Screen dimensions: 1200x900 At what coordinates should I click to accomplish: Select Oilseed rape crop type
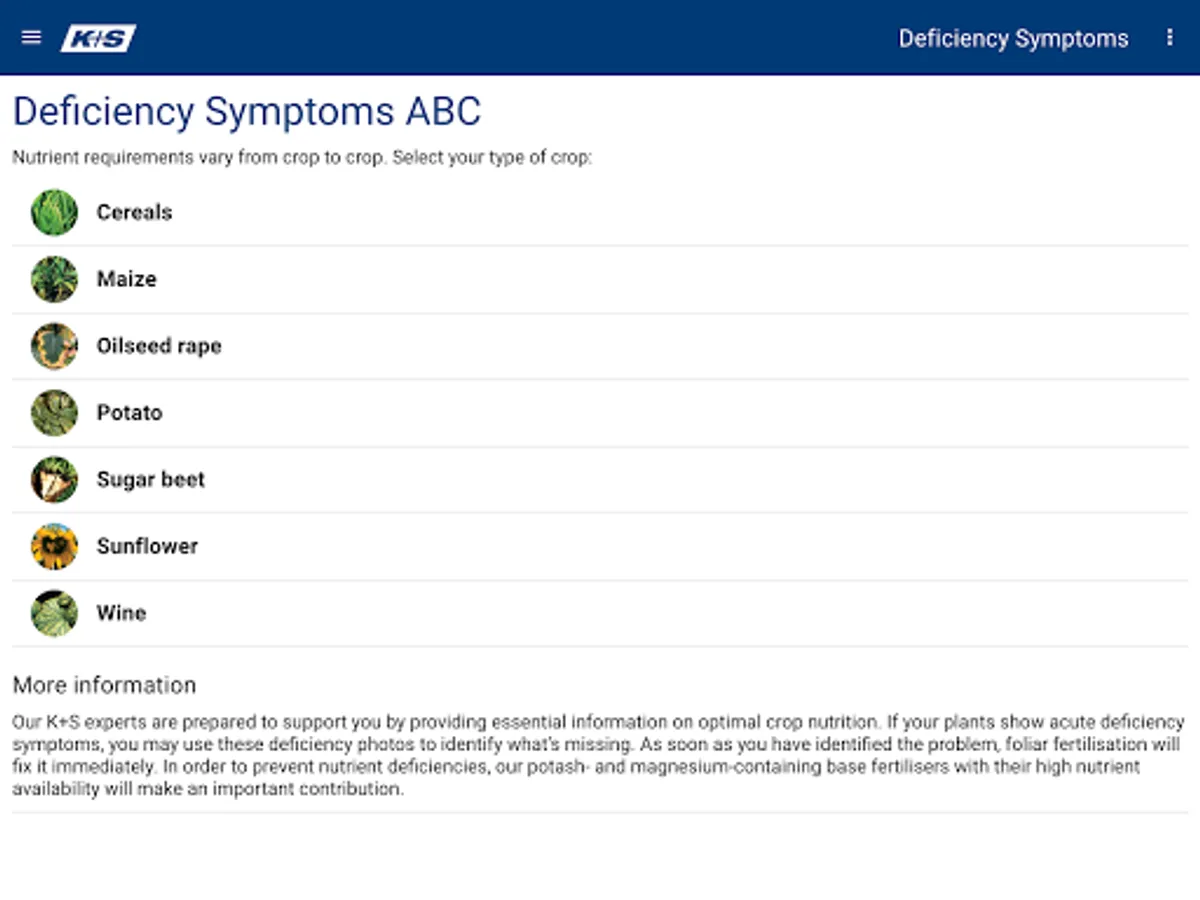point(159,346)
